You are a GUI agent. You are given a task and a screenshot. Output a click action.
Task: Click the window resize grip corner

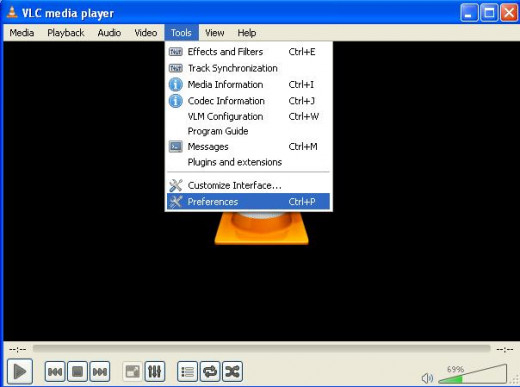pyautogui.click(x=515, y=381)
